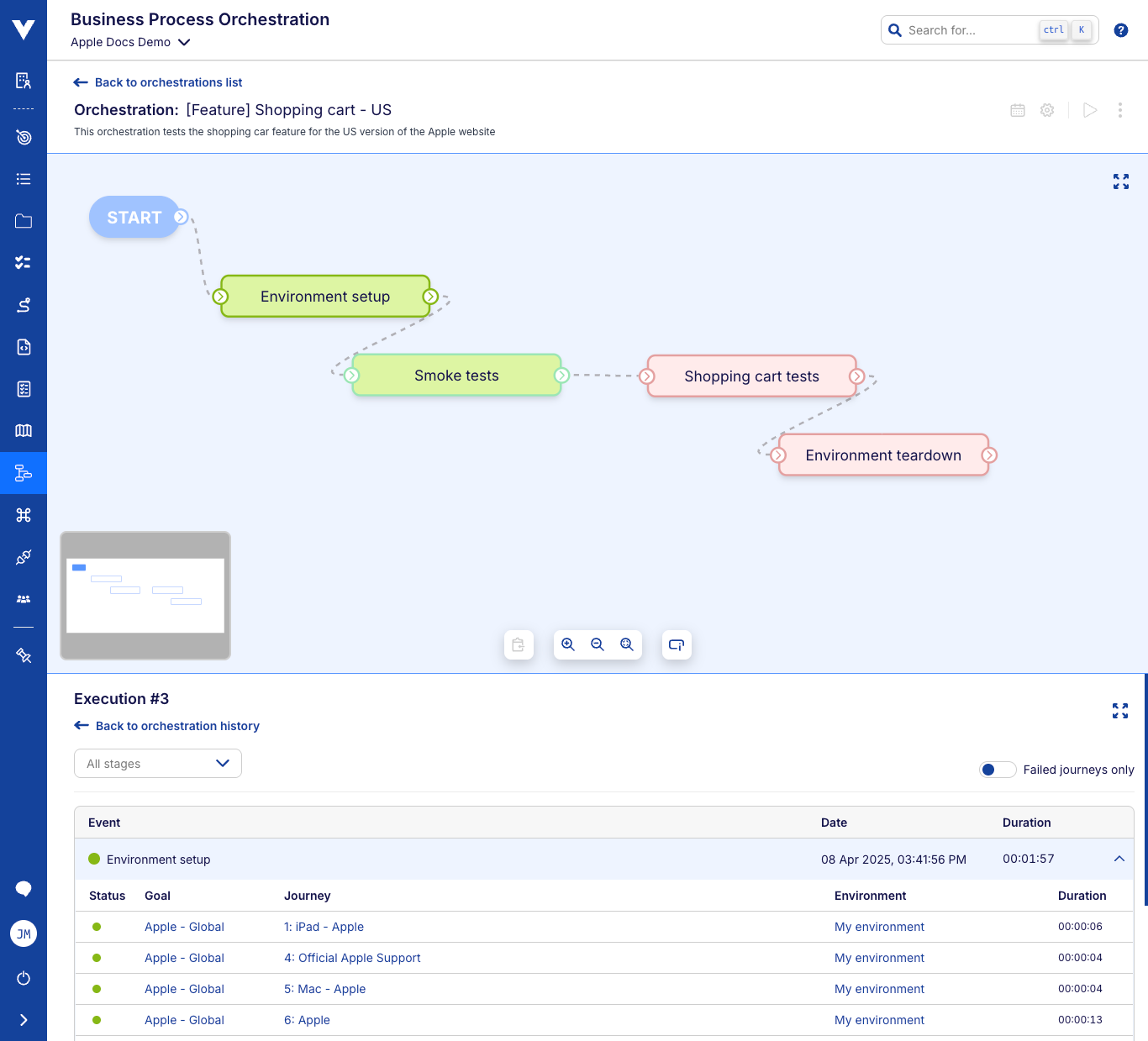Click fit-to-screen zoom icon on canvas
This screenshot has height=1041, width=1148.
[x=627, y=644]
